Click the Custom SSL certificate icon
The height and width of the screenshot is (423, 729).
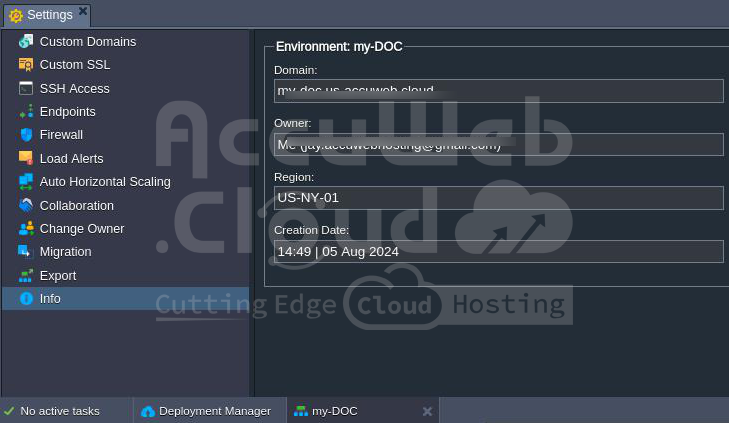pyautogui.click(x=26, y=65)
